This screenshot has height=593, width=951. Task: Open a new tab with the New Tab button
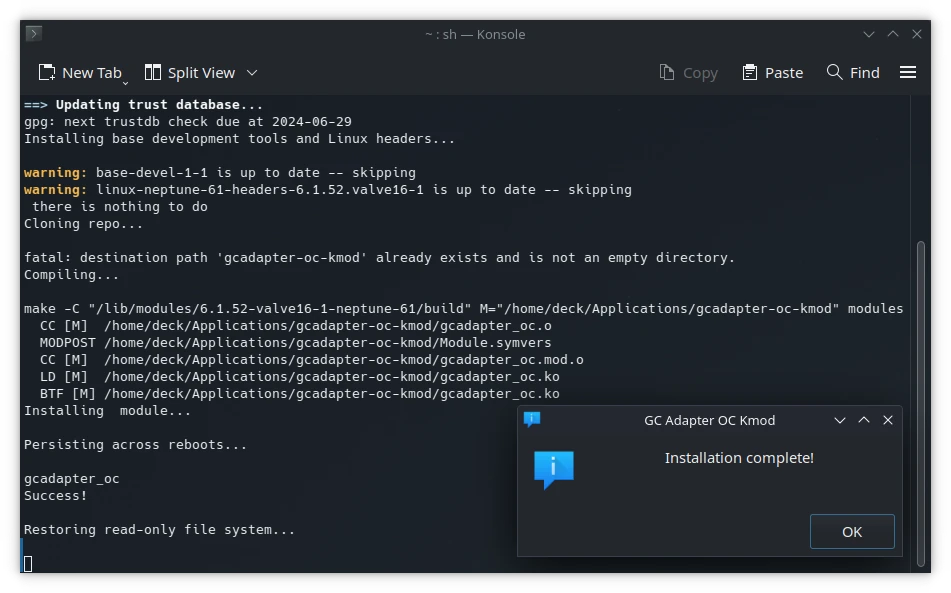79,73
